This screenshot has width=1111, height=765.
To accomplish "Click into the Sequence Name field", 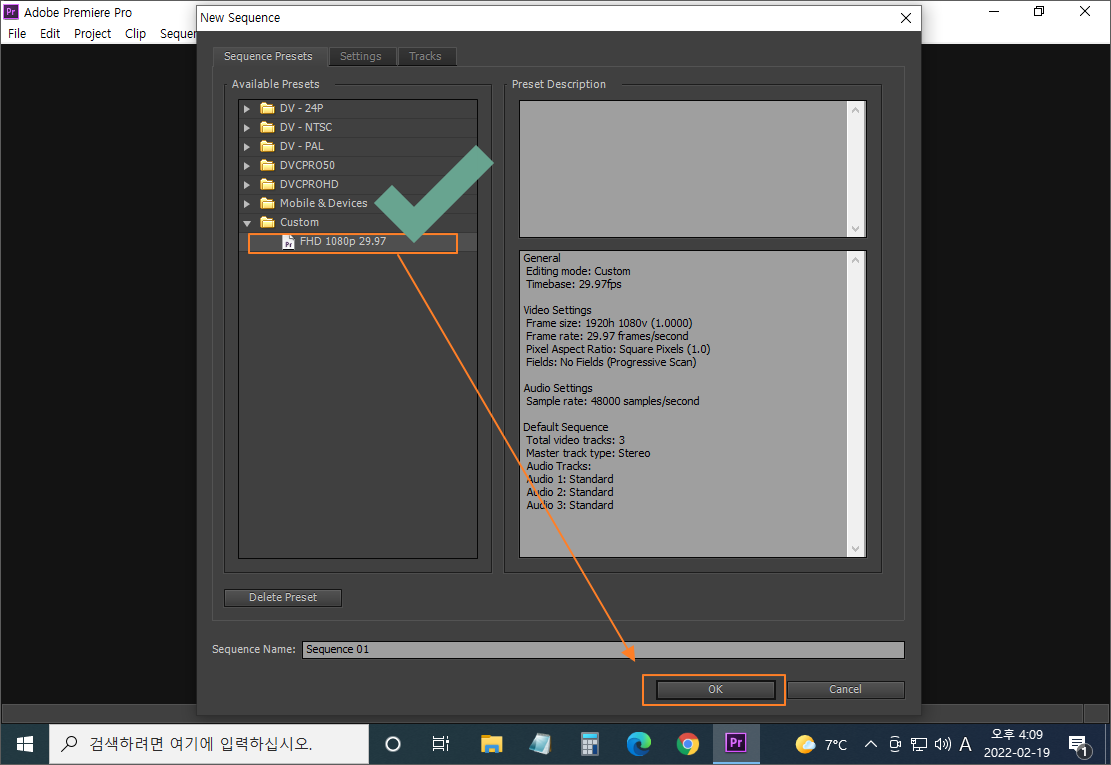I will click(603, 650).
